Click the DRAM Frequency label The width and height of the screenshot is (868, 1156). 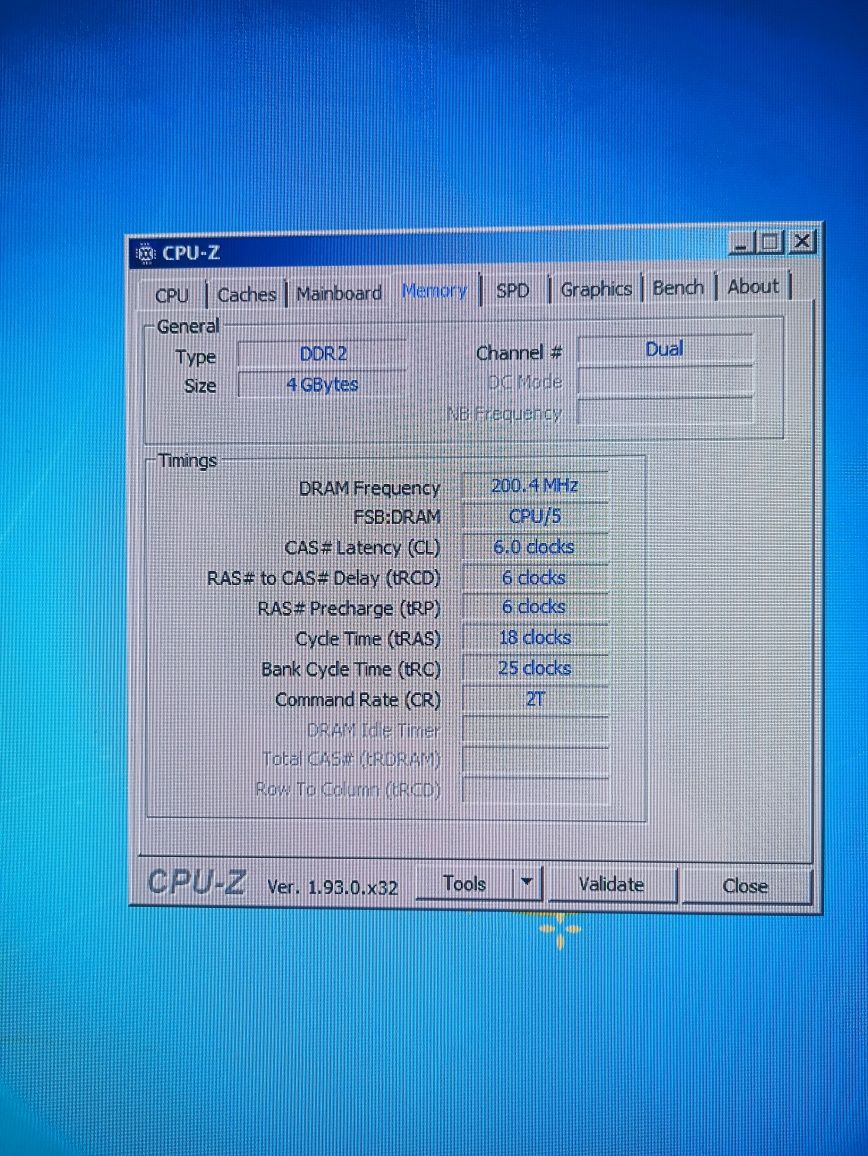pos(369,488)
